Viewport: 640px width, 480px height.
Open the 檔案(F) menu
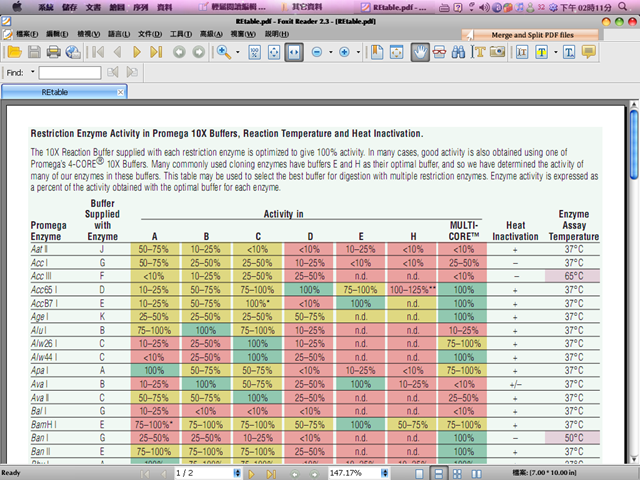tap(27, 34)
